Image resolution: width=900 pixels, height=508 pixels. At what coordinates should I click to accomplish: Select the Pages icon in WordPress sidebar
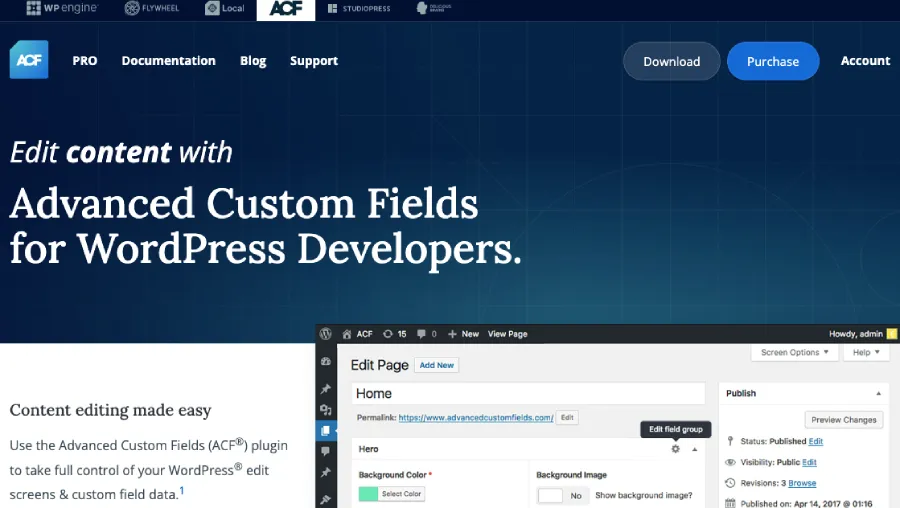[x=325, y=431]
